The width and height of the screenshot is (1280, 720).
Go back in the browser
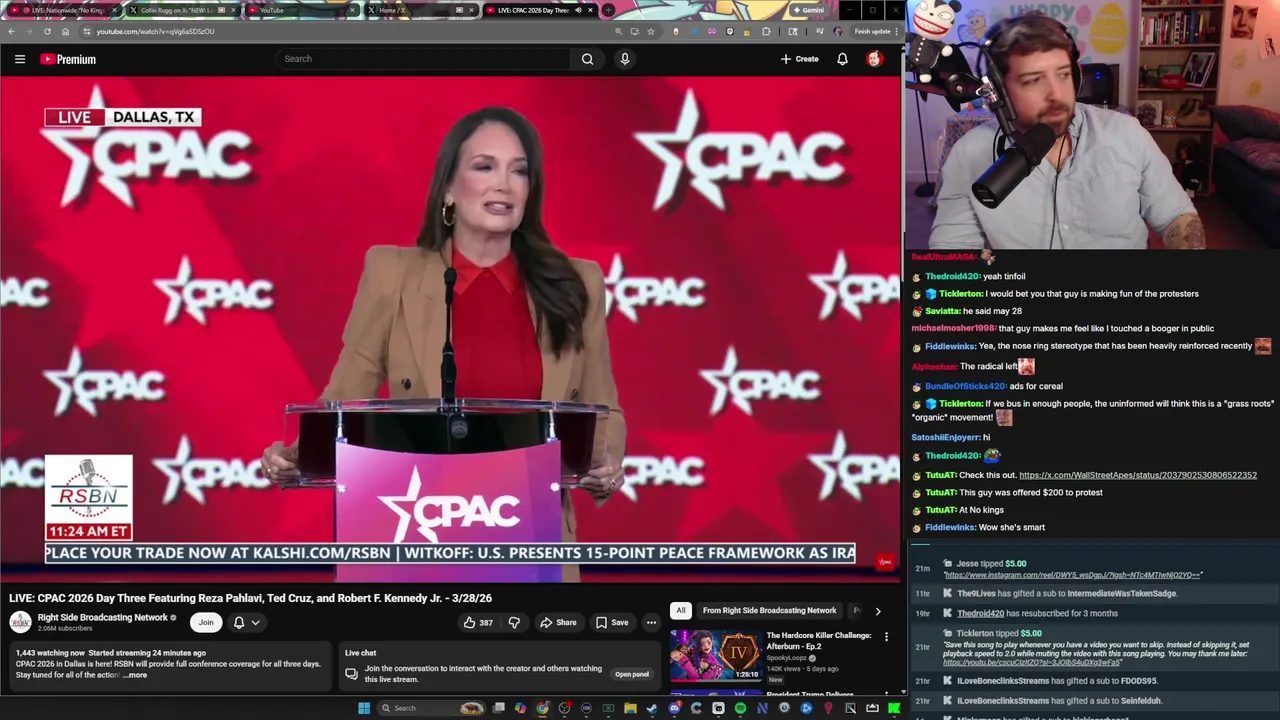[x=11, y=31]
